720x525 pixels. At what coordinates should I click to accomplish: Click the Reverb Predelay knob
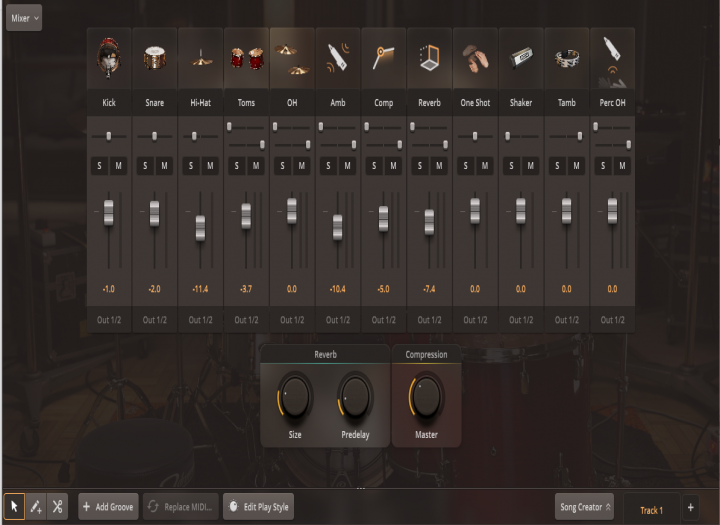pos(355,397)
